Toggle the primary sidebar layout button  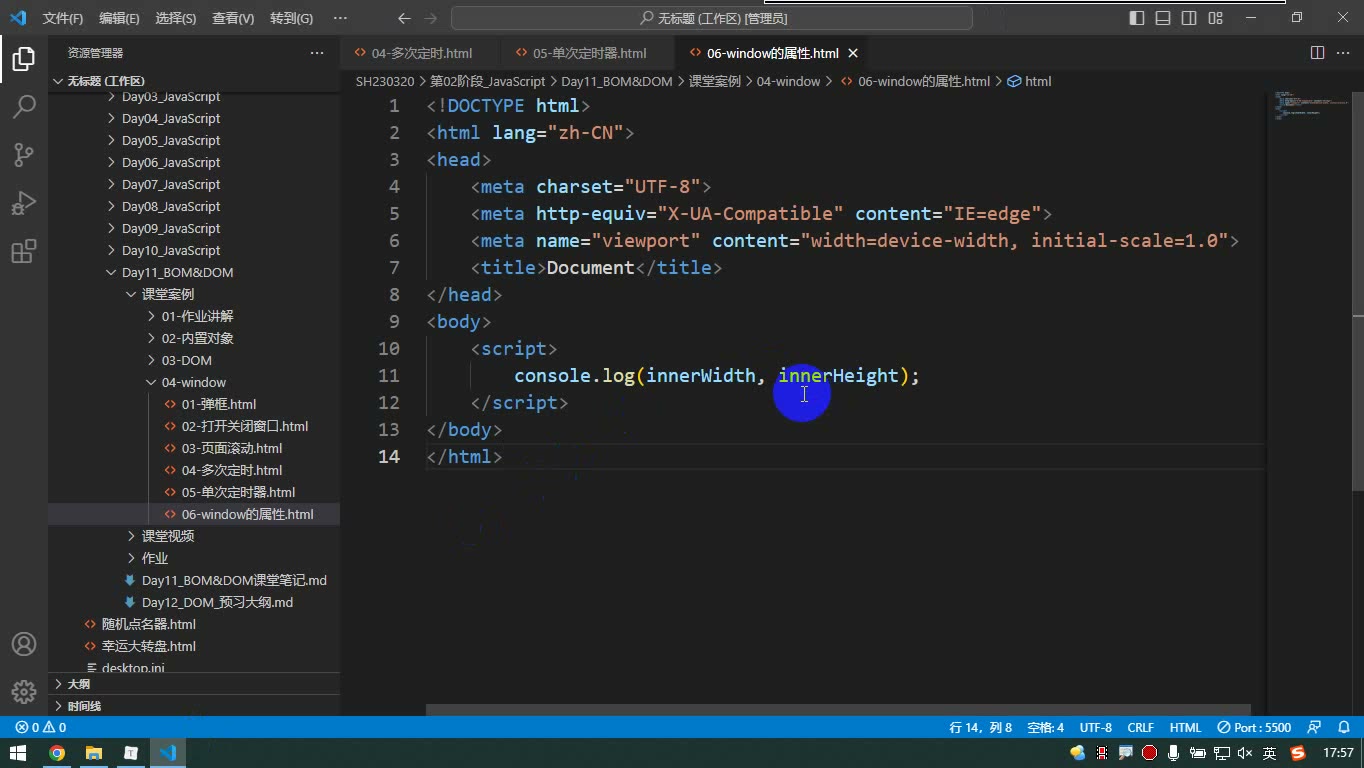[x=1137, y=18]
